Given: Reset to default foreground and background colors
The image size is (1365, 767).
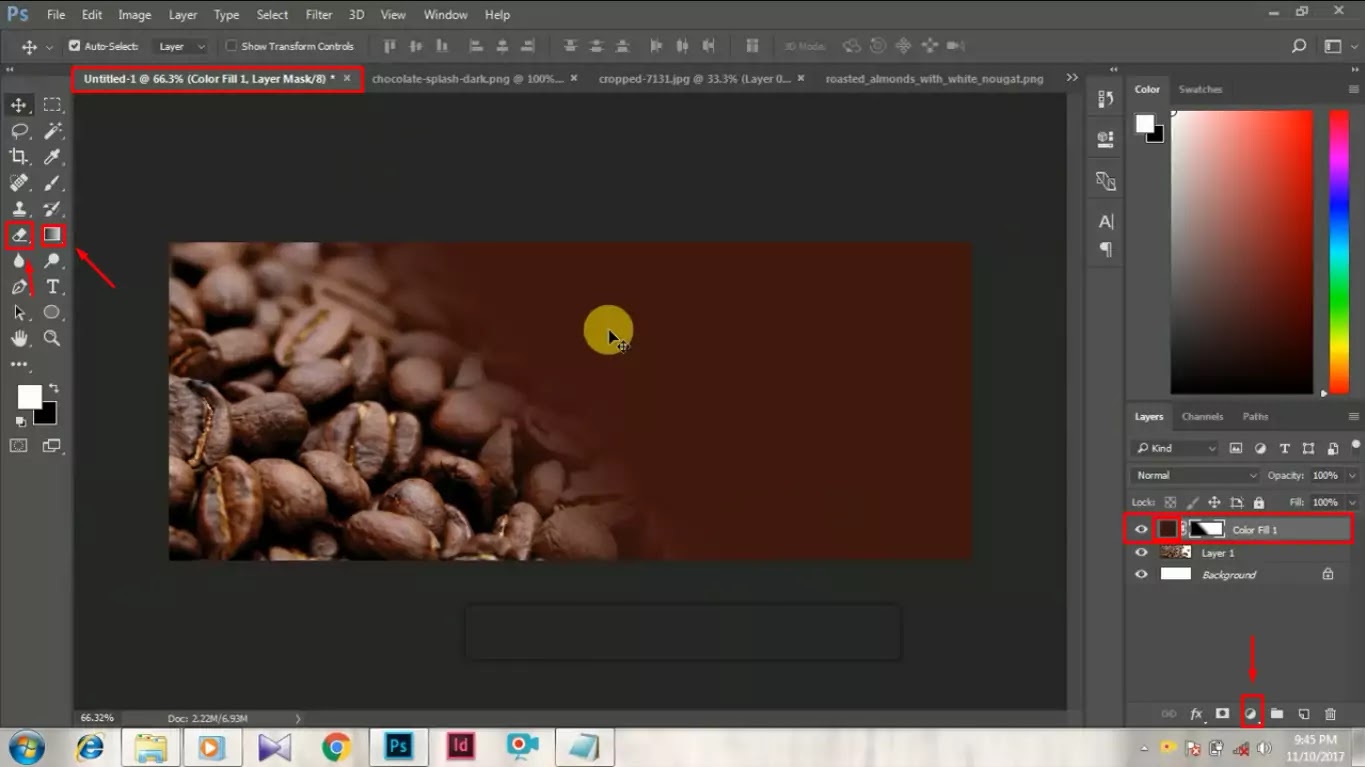Looking at the screenshot, I should (x=21, y=422).
